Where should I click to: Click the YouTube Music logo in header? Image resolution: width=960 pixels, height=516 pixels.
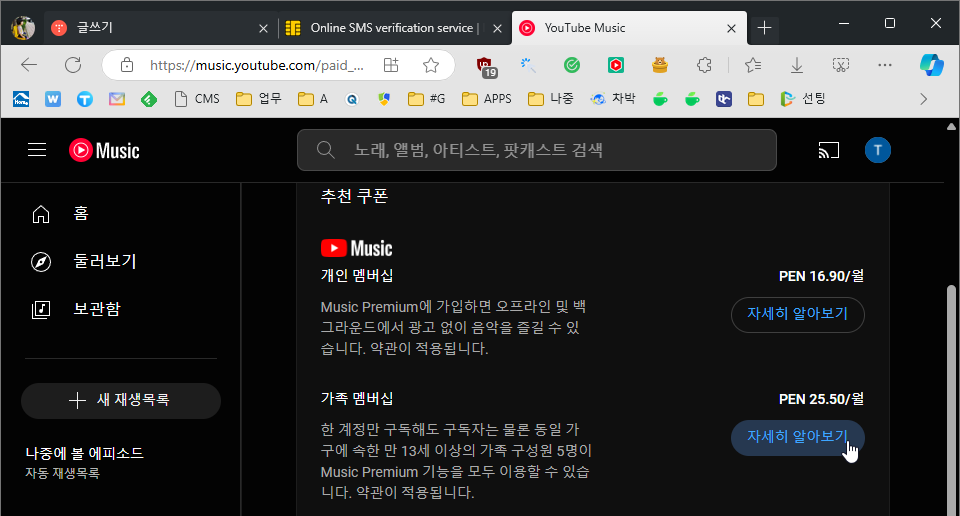pyautogui.click(x=104, y=150)
